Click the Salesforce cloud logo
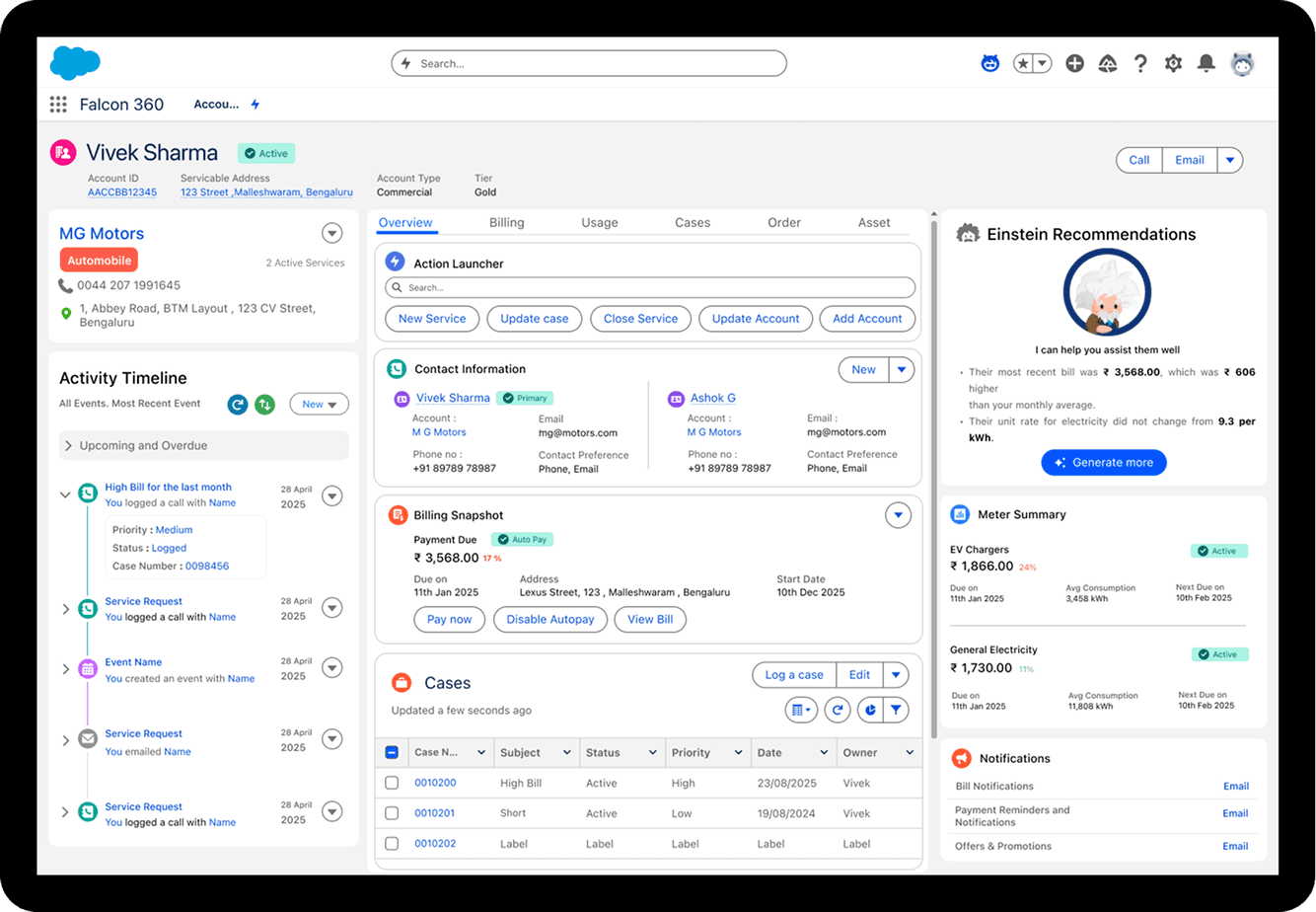This screenshot has height=912, width=1316. [x=75, y=63]
